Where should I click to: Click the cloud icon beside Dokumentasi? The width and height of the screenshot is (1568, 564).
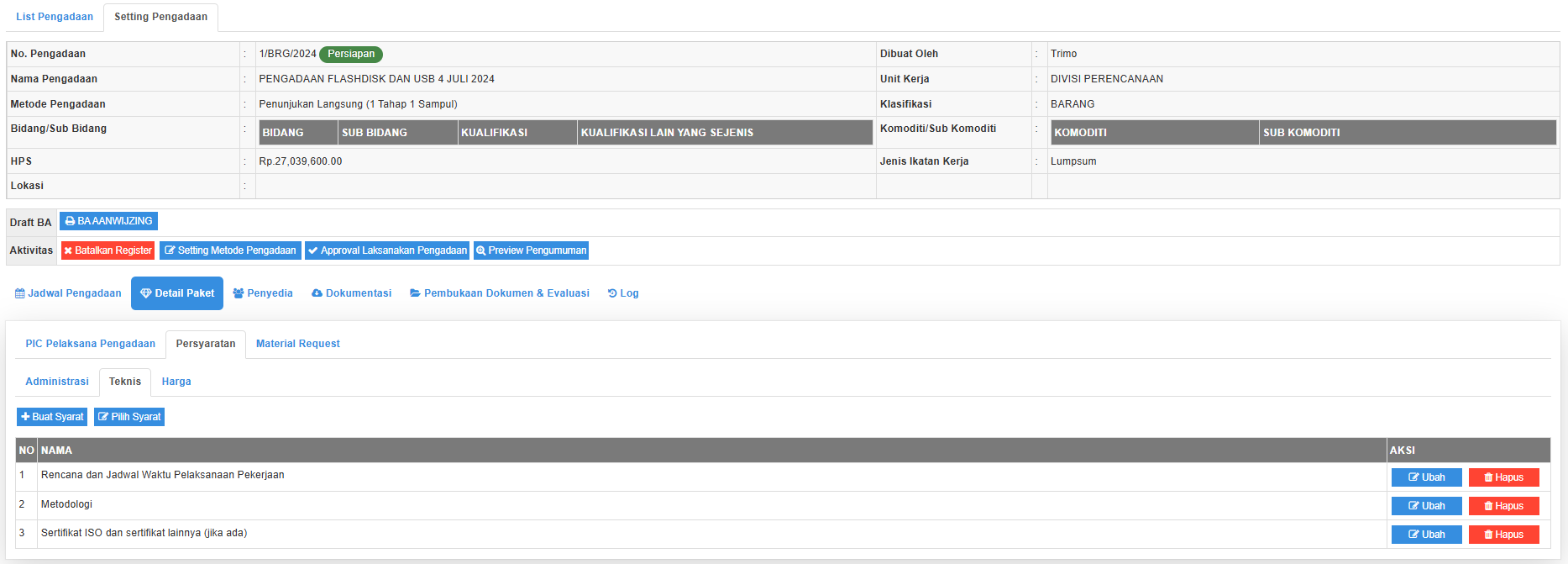click(x=317, y=293)
